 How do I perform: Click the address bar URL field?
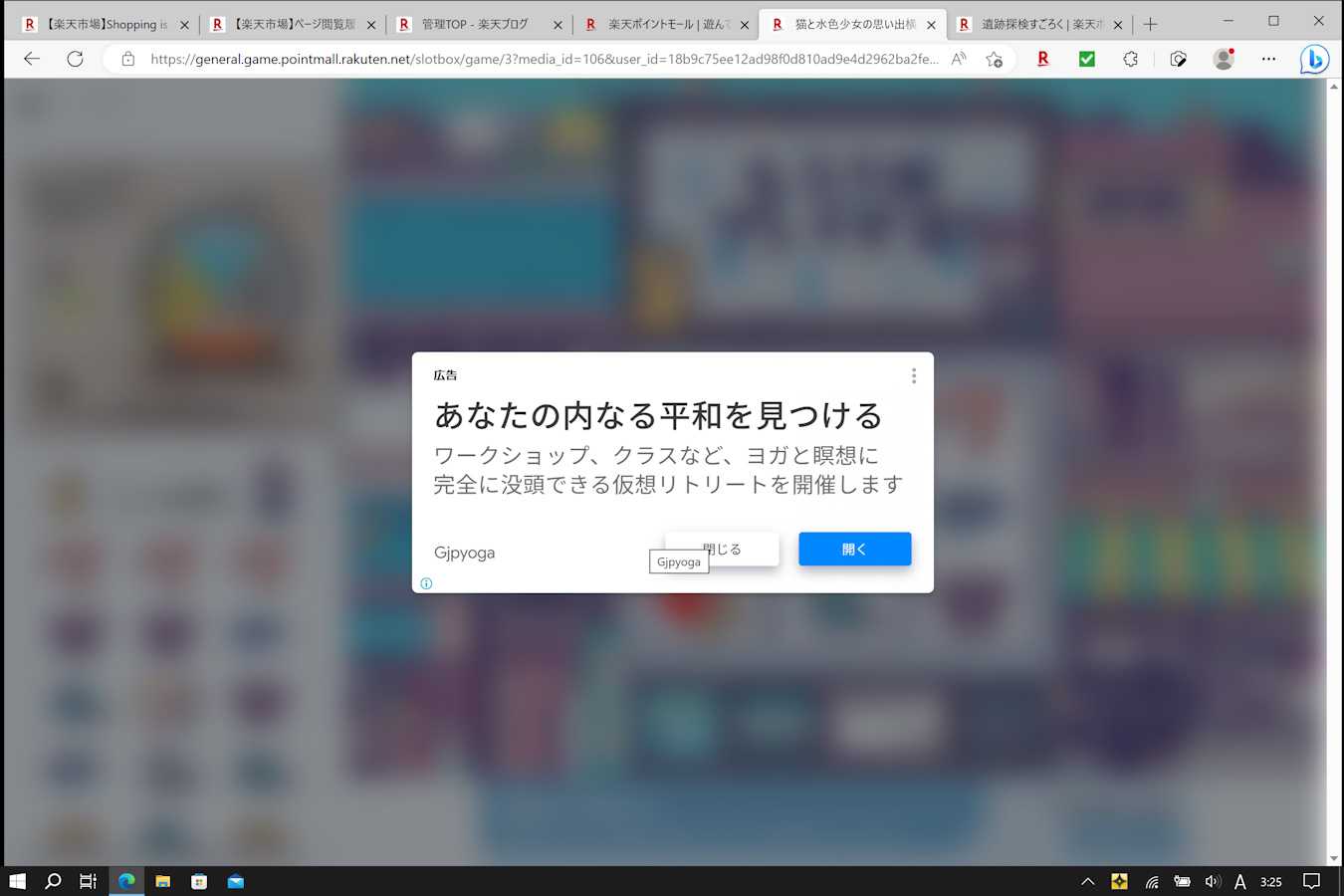point(544,59)
